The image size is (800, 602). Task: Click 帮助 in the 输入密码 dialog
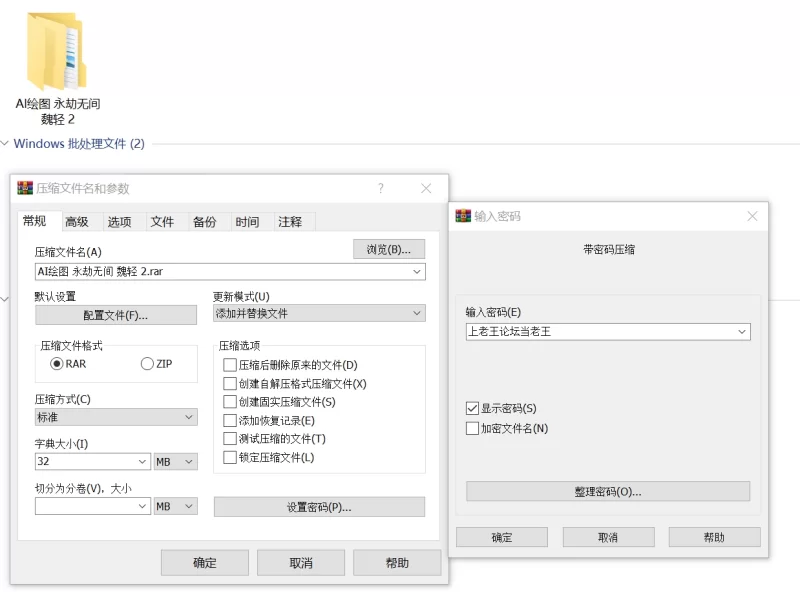coord(714,537)
